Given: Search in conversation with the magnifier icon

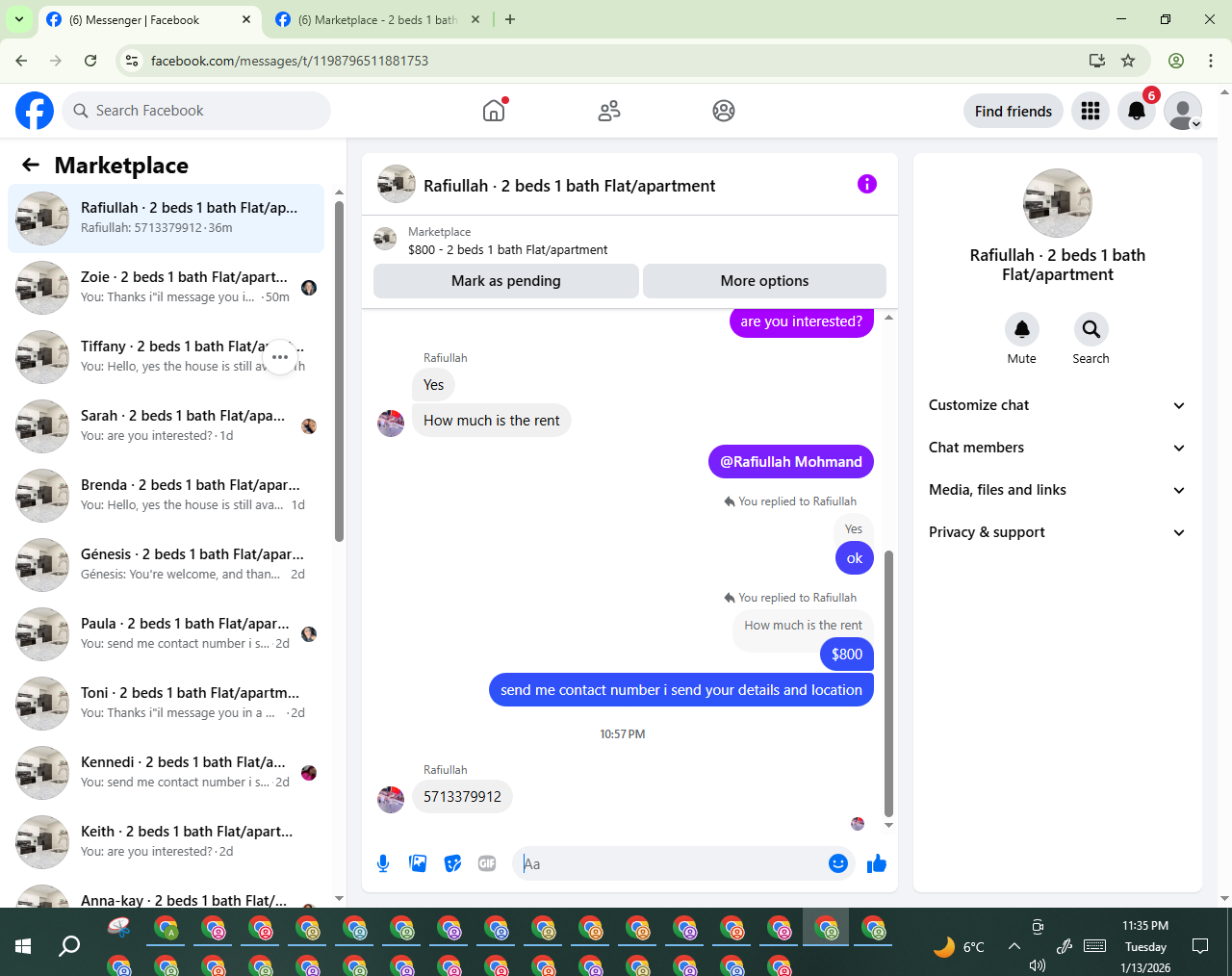Looking at the screenshot, I should click(1091, 329).
